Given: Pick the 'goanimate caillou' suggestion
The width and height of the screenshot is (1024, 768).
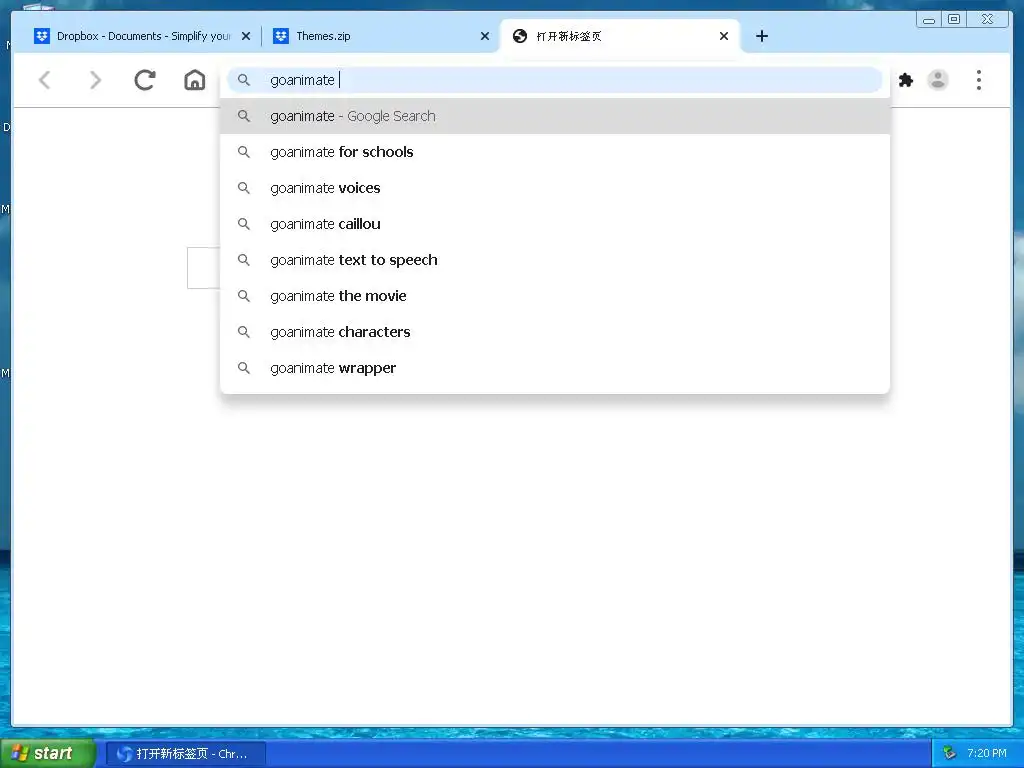Looking at the screenshot, I should pyautogui.click(x=555, y=224).
